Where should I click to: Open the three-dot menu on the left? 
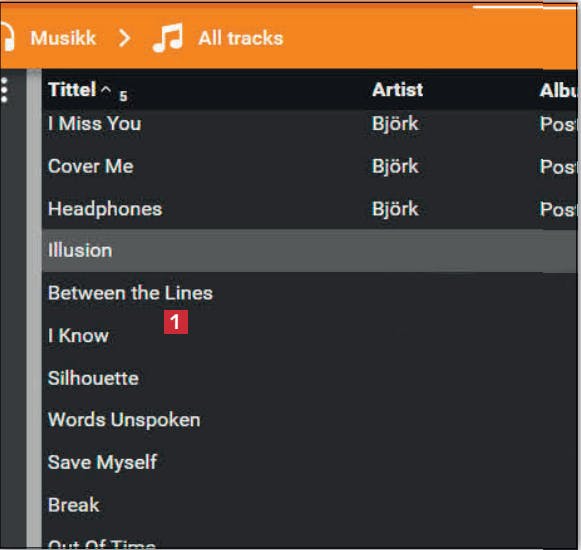point(4,90)
